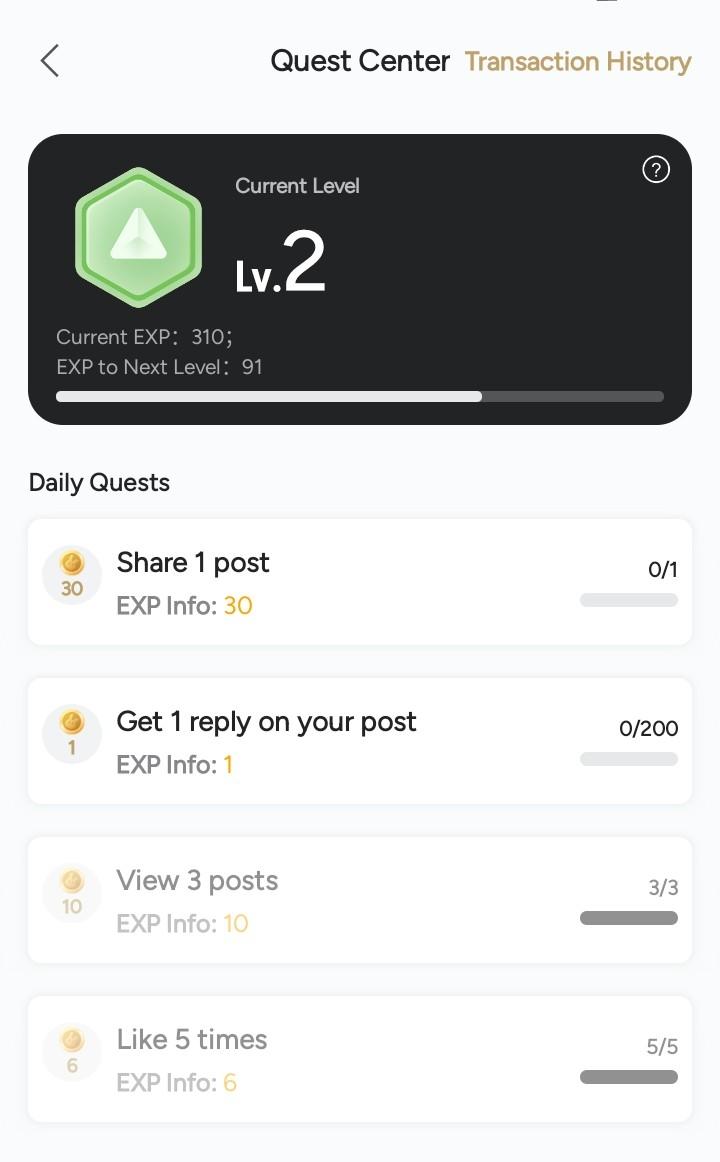Viewport: 720px width, 1162px height.
Task: Select the Quest Center tab
Action: coord(360,61)
